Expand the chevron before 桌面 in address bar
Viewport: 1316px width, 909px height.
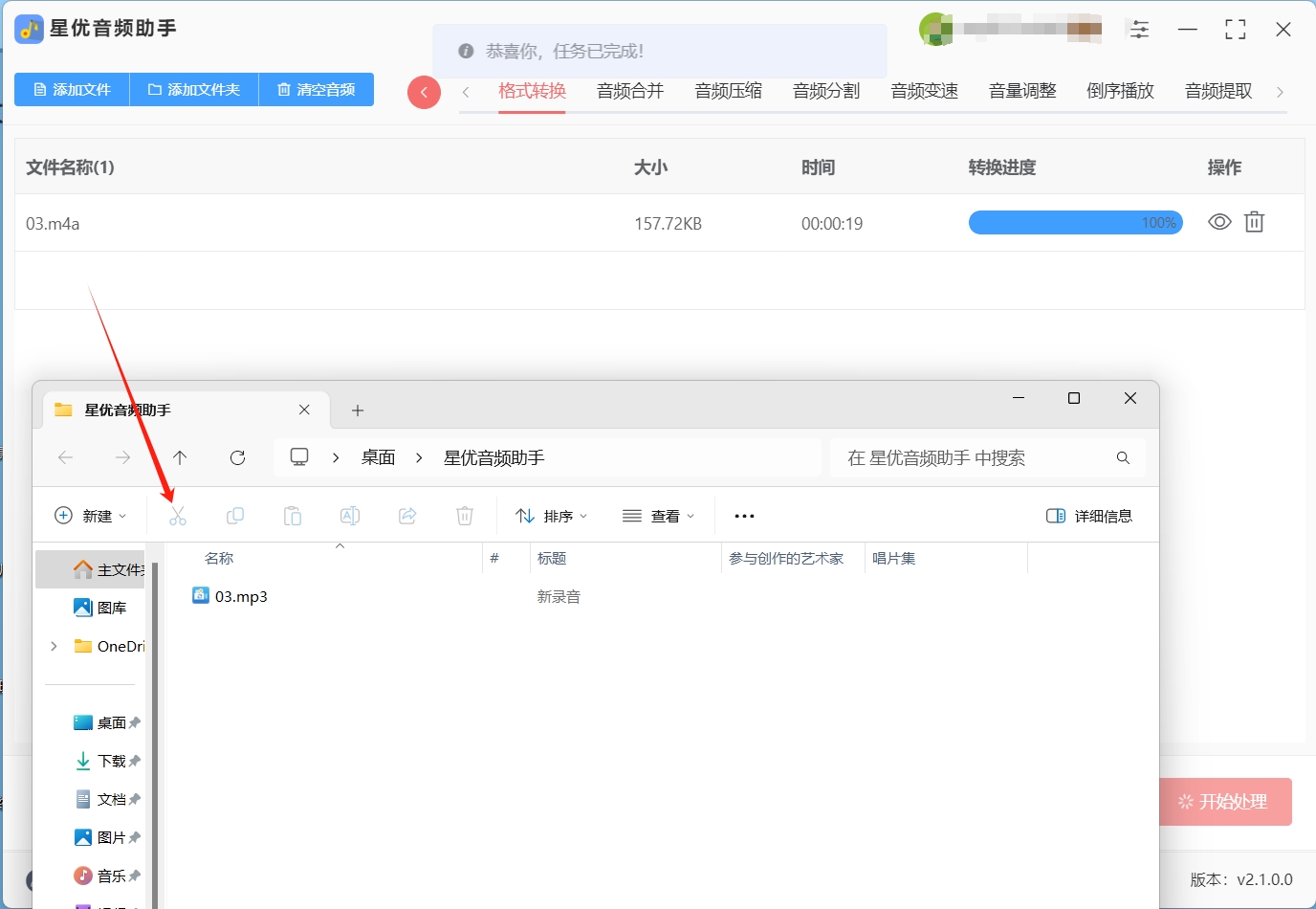[x=336, y=458]
